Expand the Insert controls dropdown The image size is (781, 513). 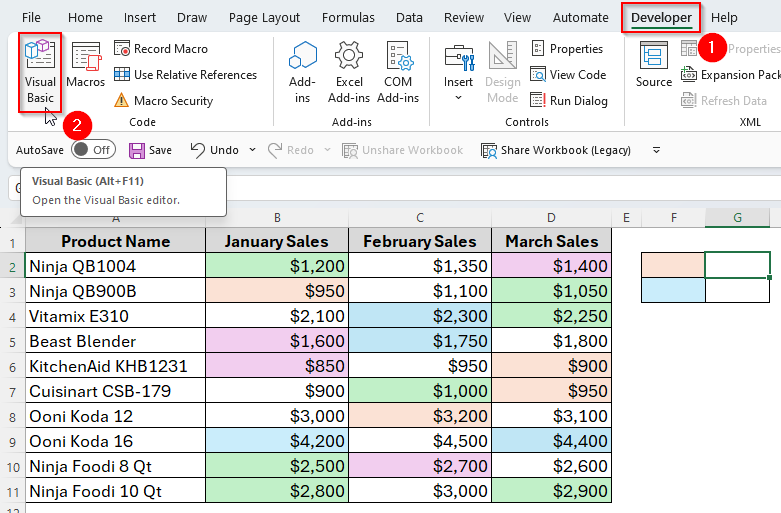point(459,97)
